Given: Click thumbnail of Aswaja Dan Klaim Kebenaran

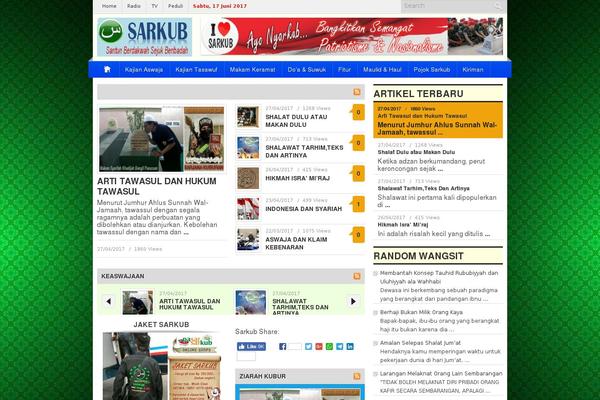Looking at the screenshot, I should click(x=248, y=239).
